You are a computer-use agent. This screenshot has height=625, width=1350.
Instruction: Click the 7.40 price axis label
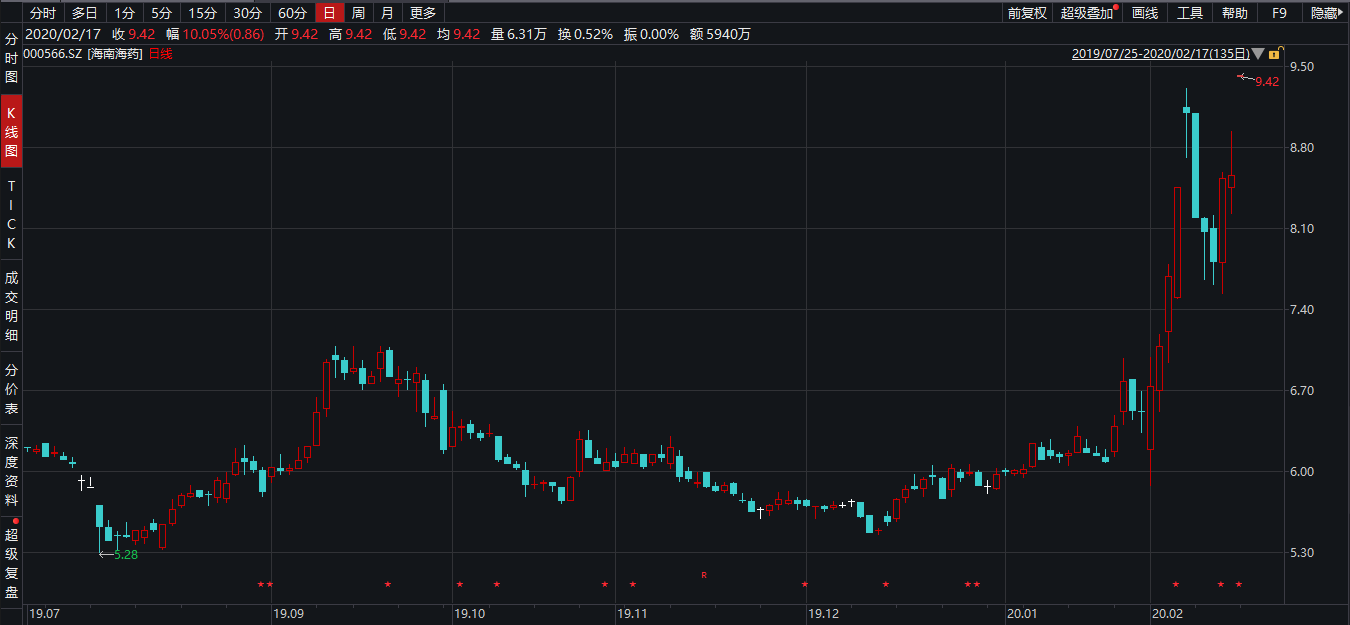point(1303,310)
